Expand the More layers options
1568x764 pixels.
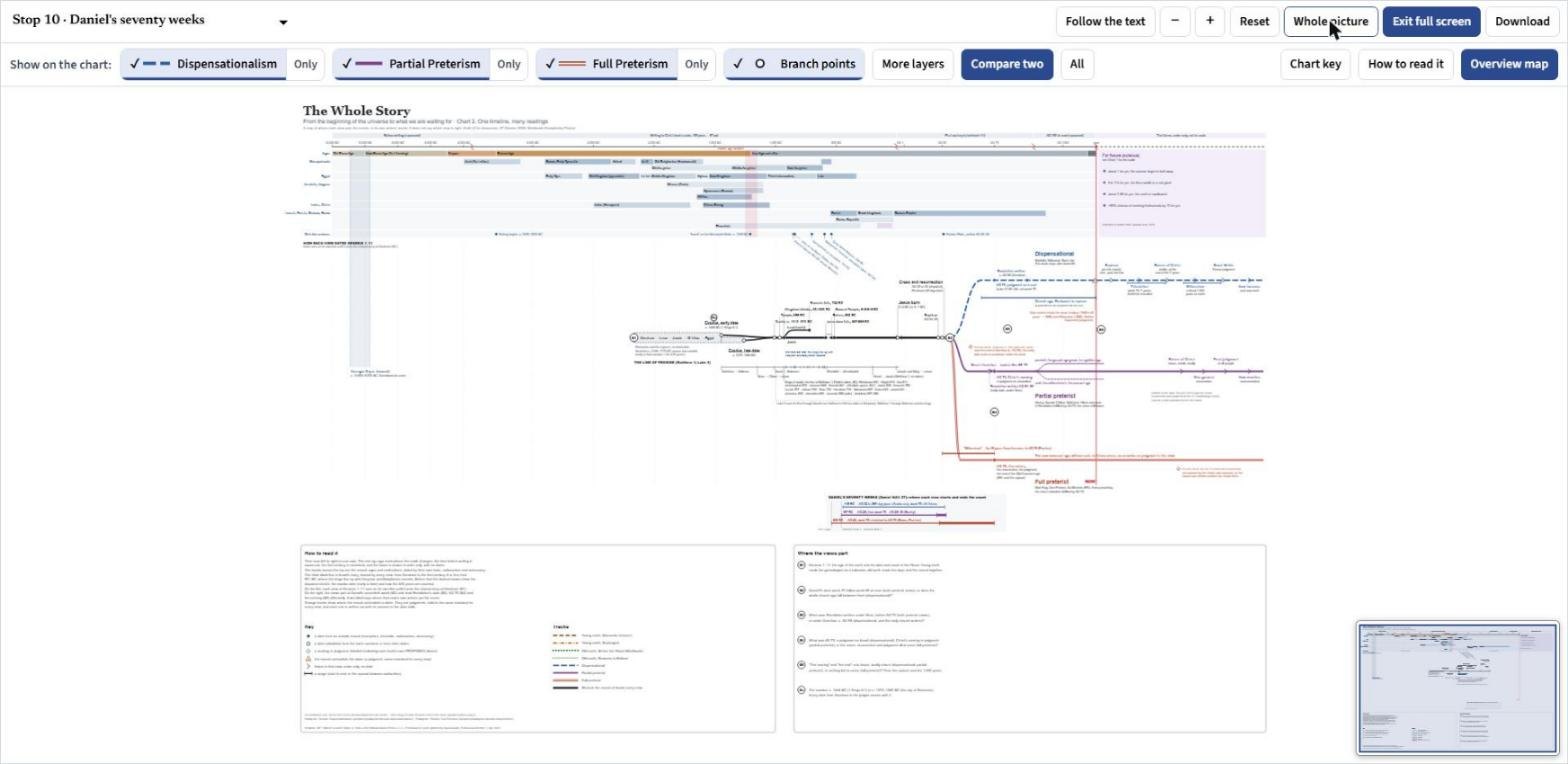pos(913,64)
